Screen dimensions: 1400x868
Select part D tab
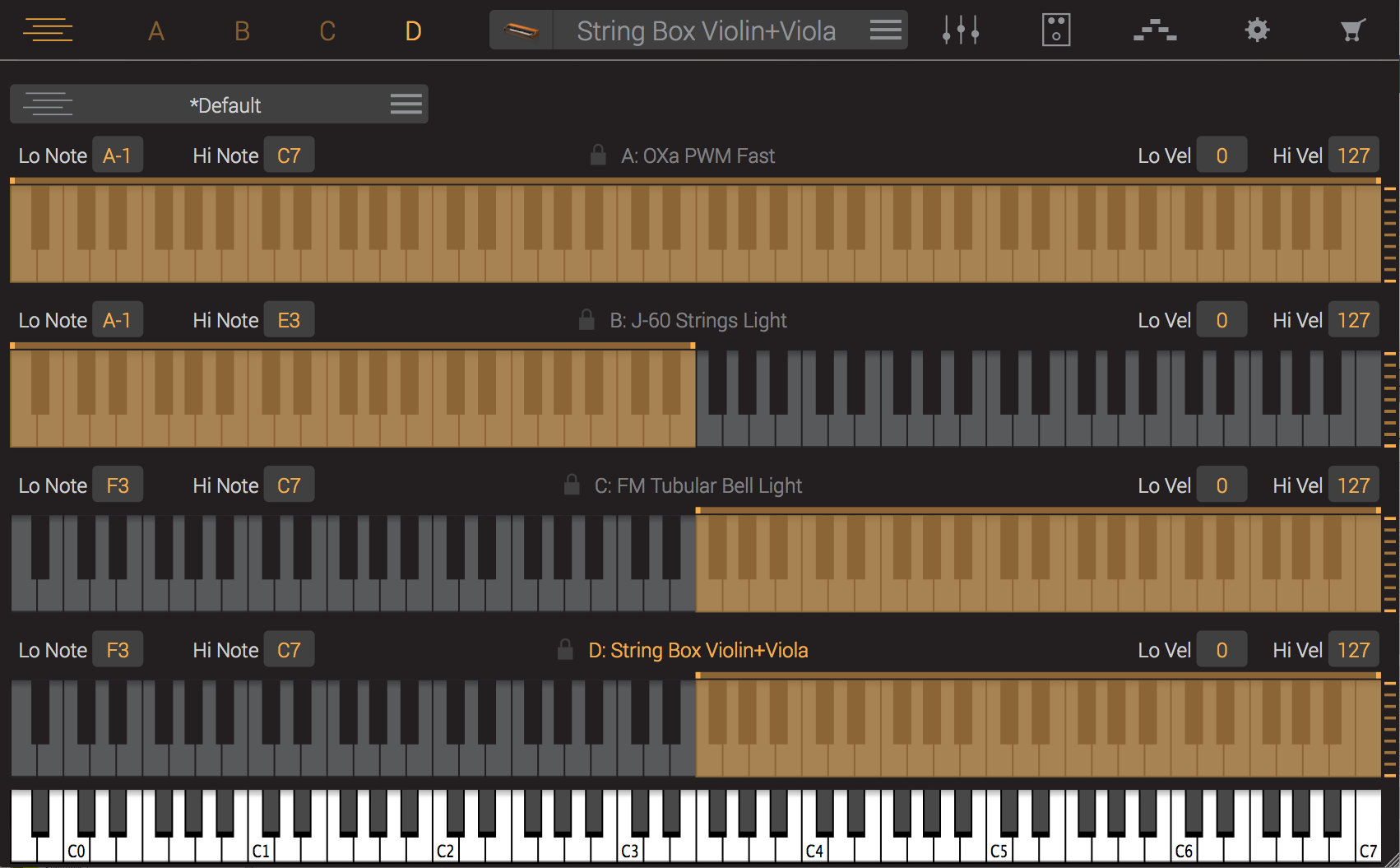413,31
